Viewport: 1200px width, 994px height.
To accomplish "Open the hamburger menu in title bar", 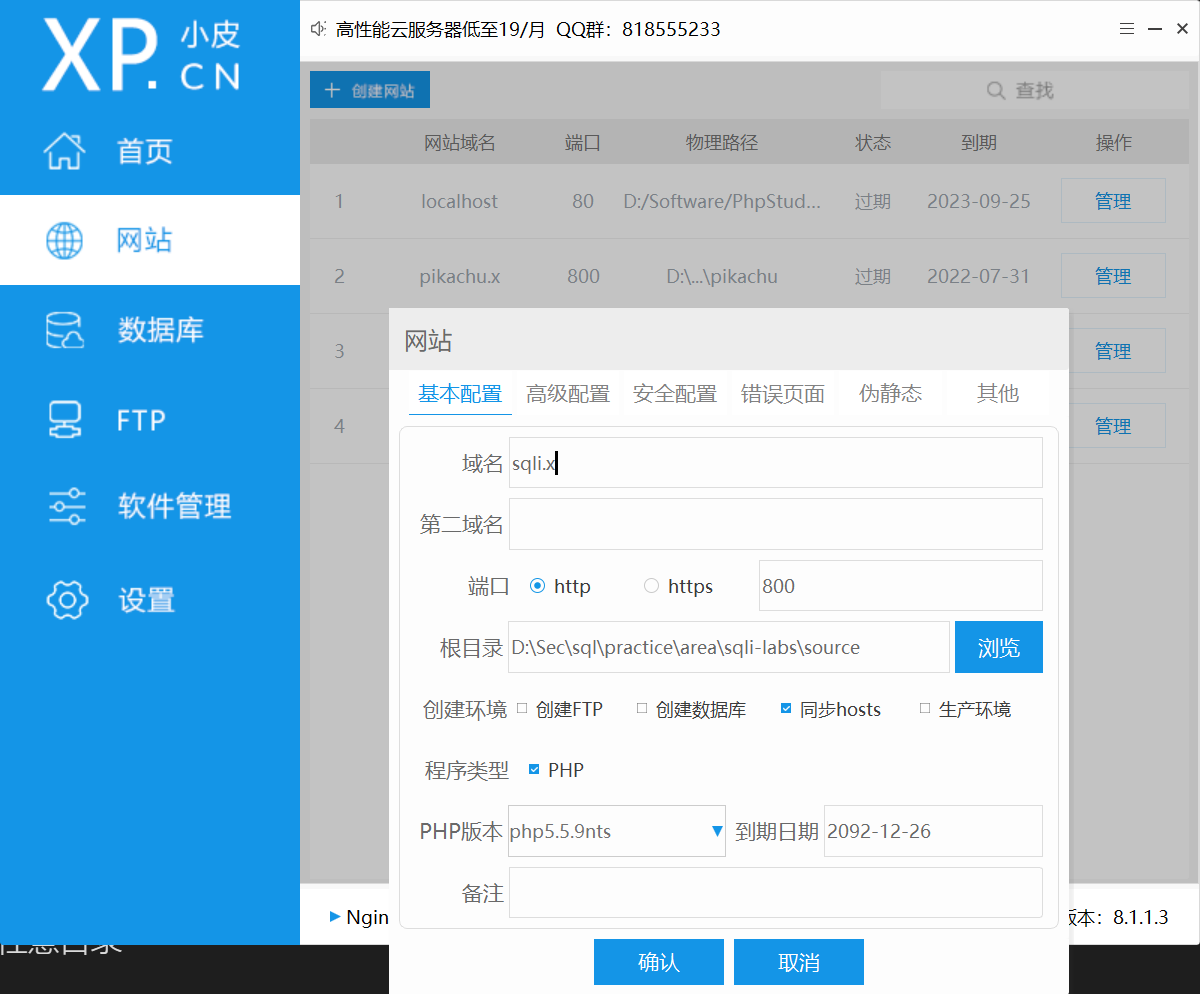I will click(x=1127, y=29).
